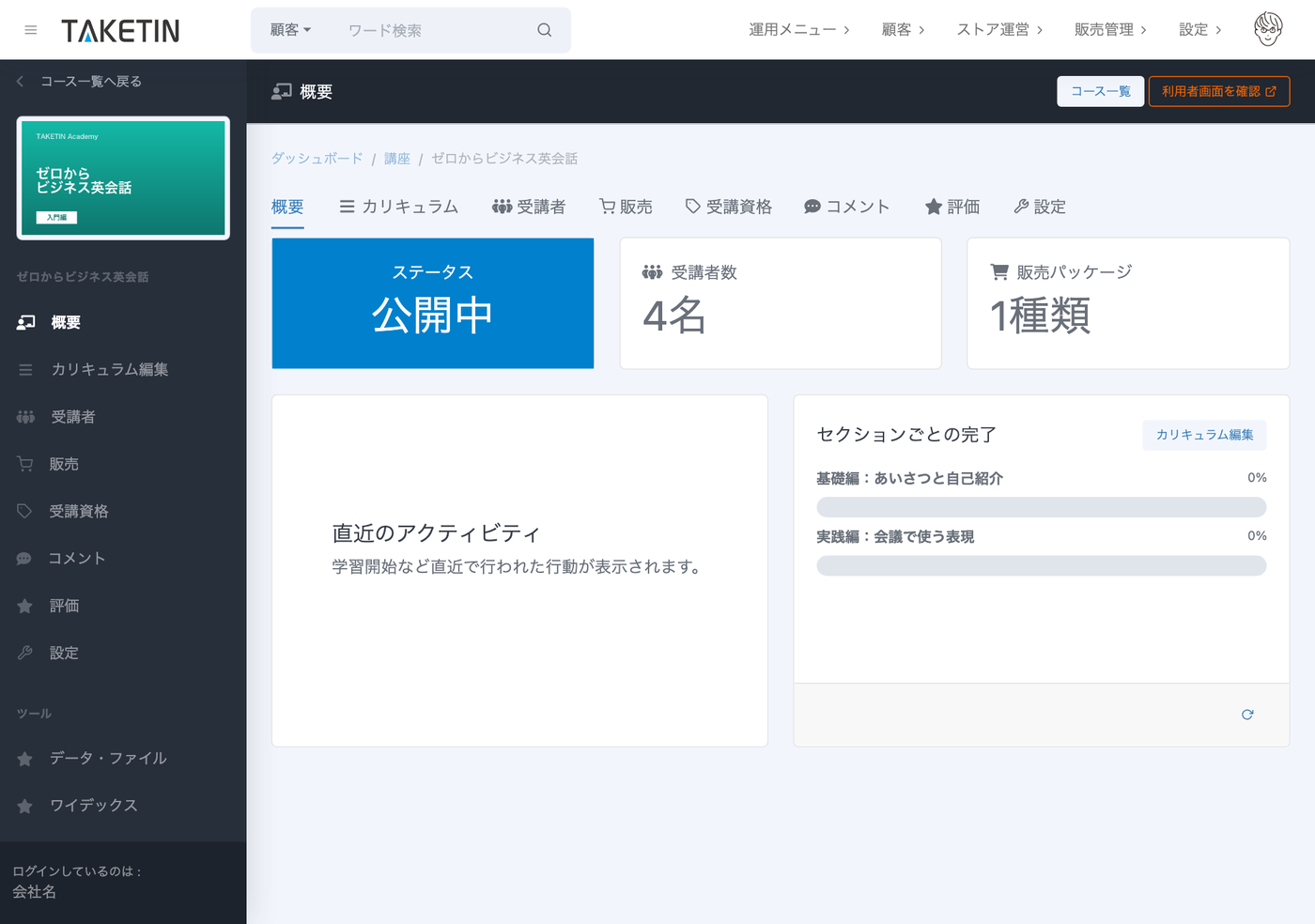Click the 評価 sidebar star icon

pyautogui.click(x=25, y=606)
